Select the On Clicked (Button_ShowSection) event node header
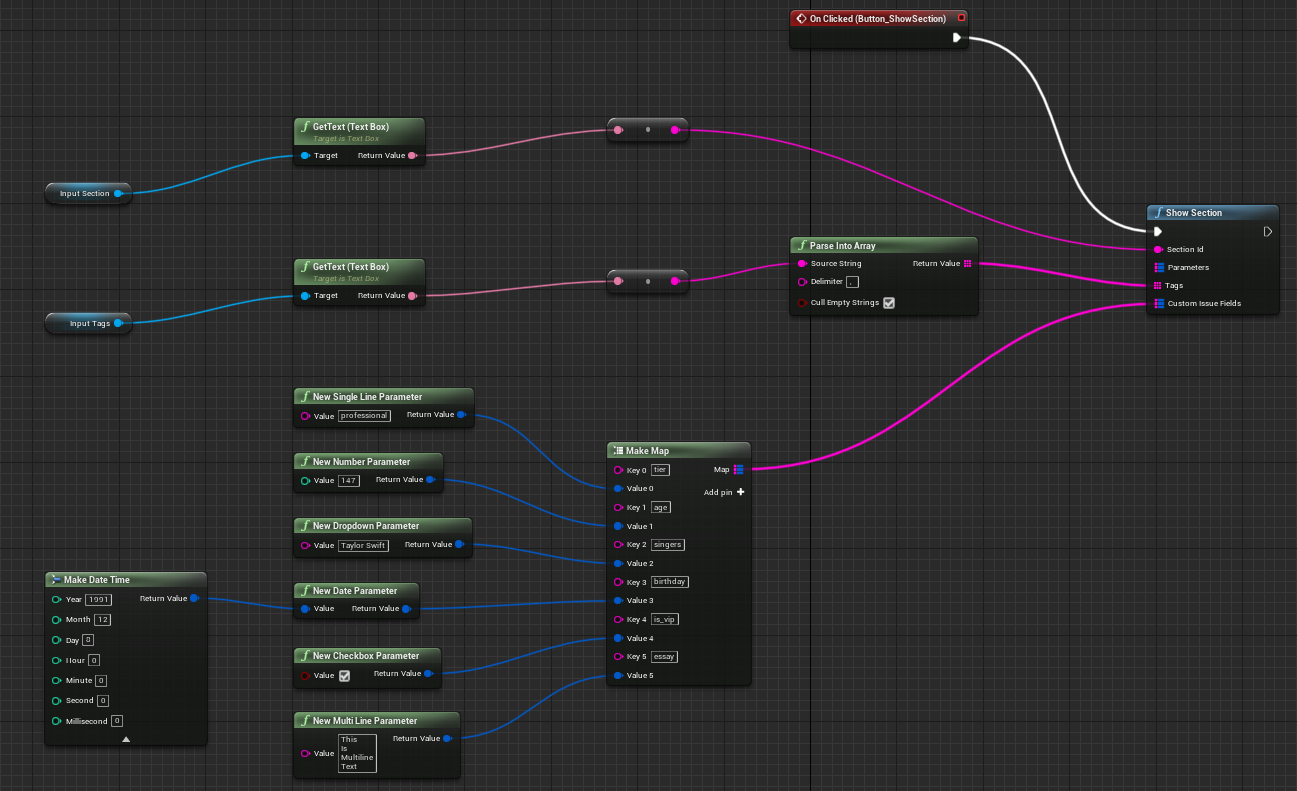The width and height of the screenshot is (1297, 791). (877, 18)
